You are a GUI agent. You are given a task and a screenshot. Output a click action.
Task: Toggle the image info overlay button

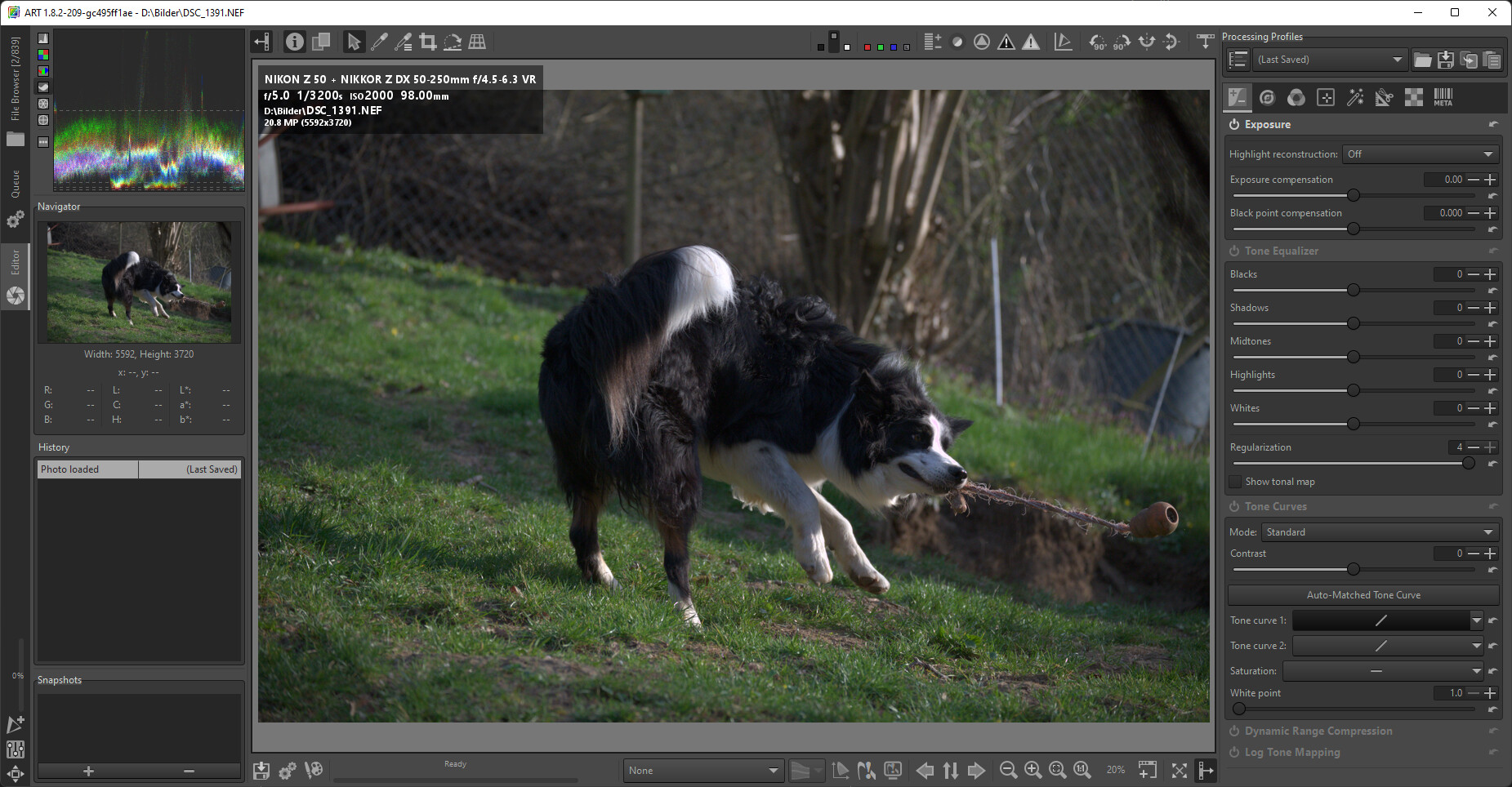tap(294, 42)
